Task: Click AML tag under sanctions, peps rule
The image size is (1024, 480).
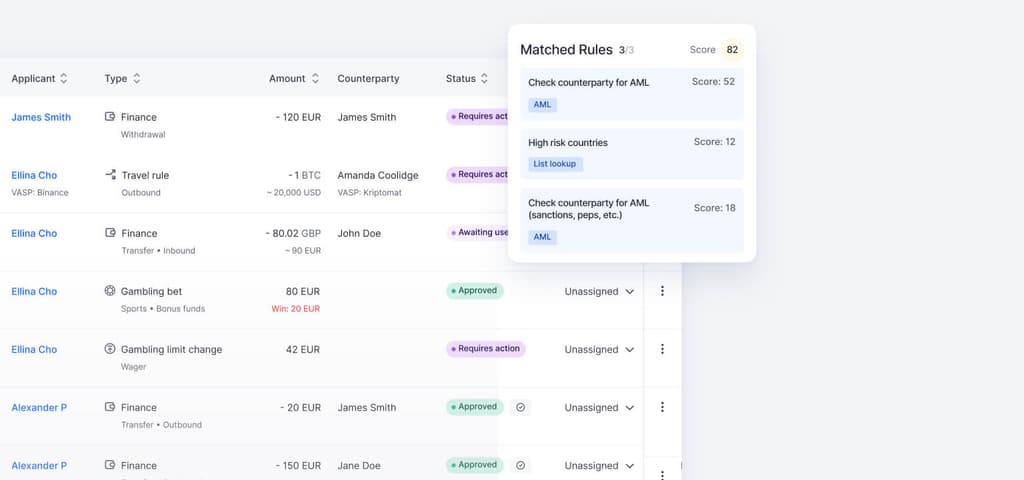Action: [x=542, y=237]
